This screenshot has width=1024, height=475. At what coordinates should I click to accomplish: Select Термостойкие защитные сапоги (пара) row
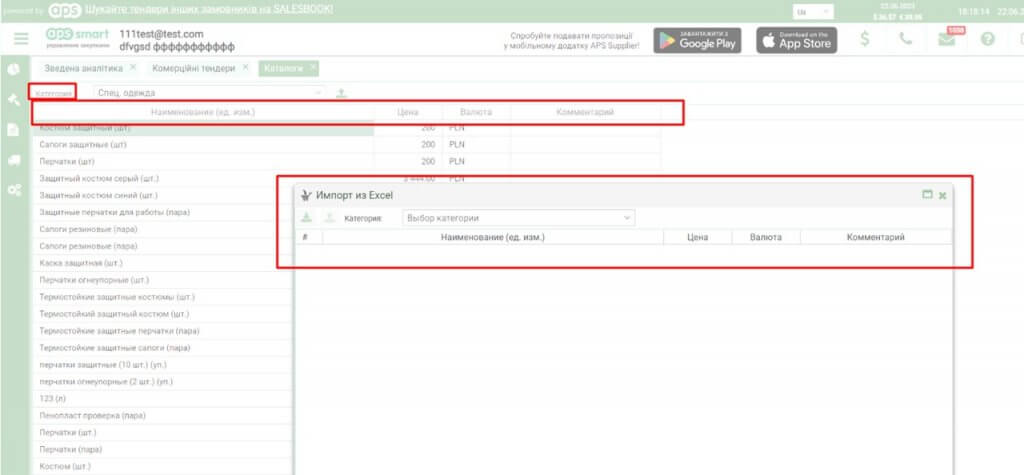(163, 348)
